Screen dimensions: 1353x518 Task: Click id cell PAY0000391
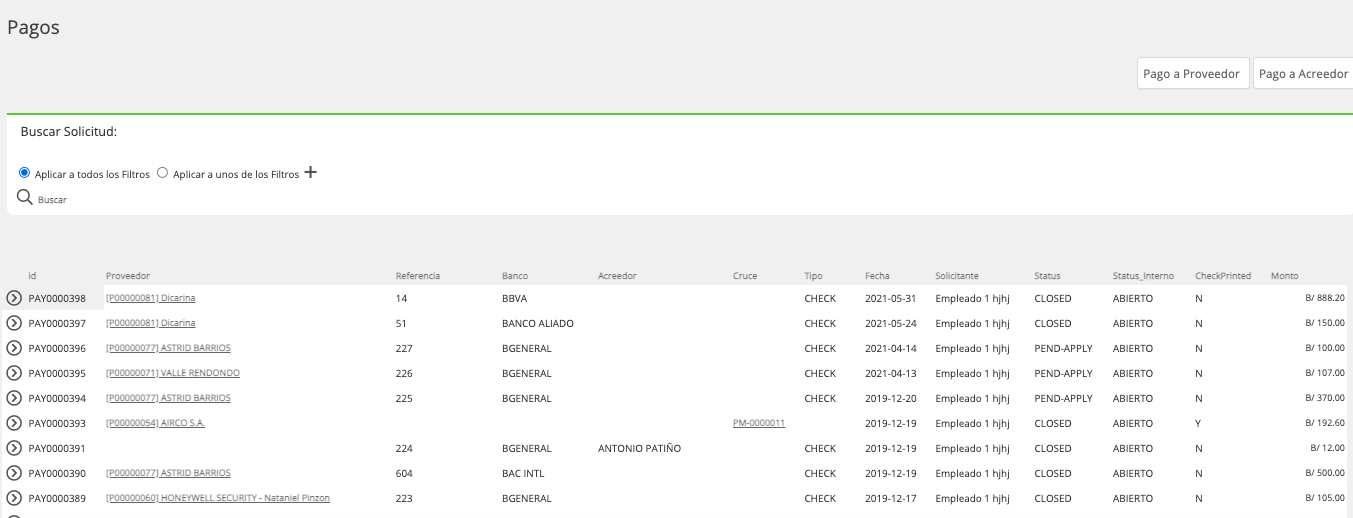coord(57,448)
